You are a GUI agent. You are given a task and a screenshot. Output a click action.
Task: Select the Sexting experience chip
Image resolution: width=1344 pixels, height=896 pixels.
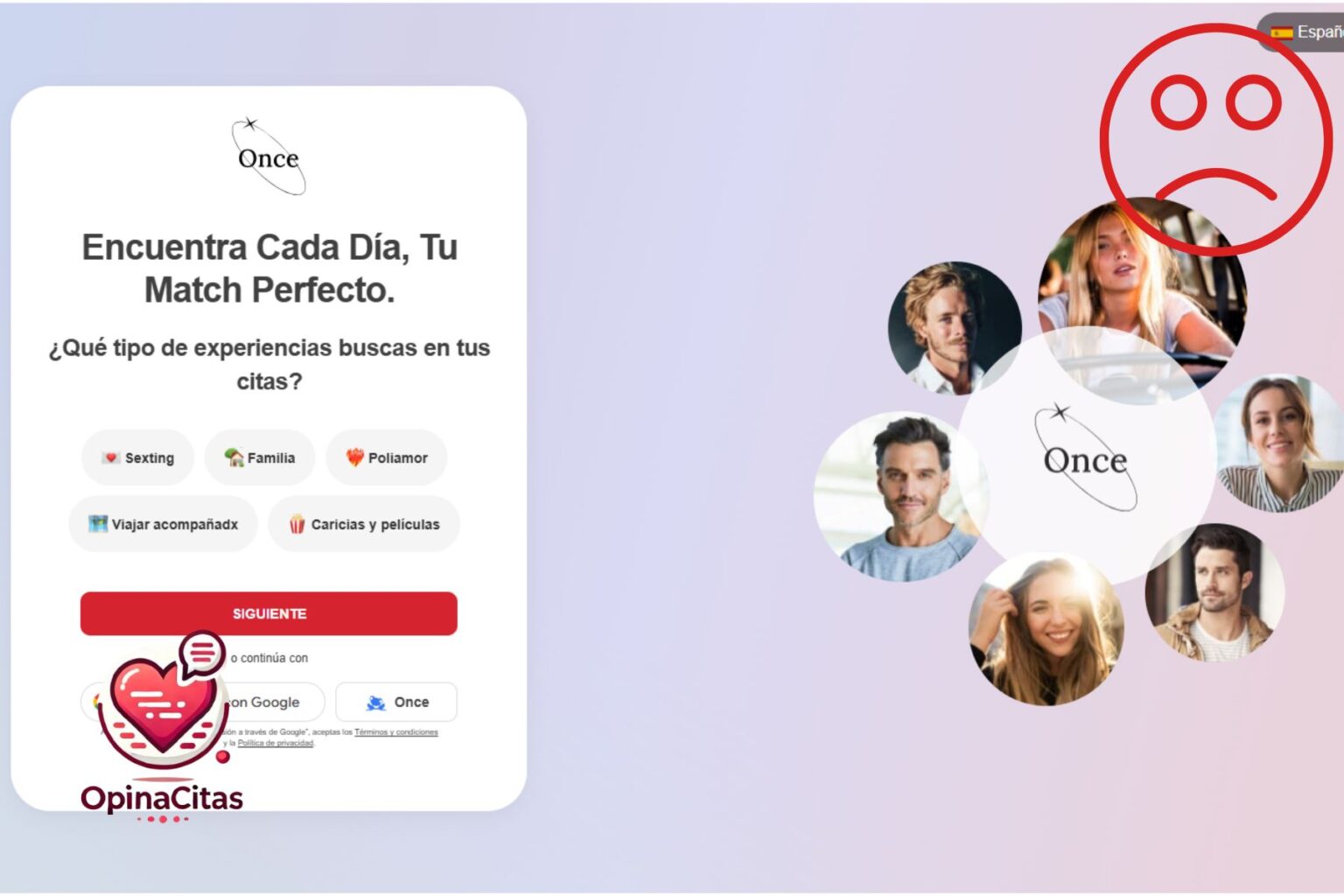(x=137, y=458)
